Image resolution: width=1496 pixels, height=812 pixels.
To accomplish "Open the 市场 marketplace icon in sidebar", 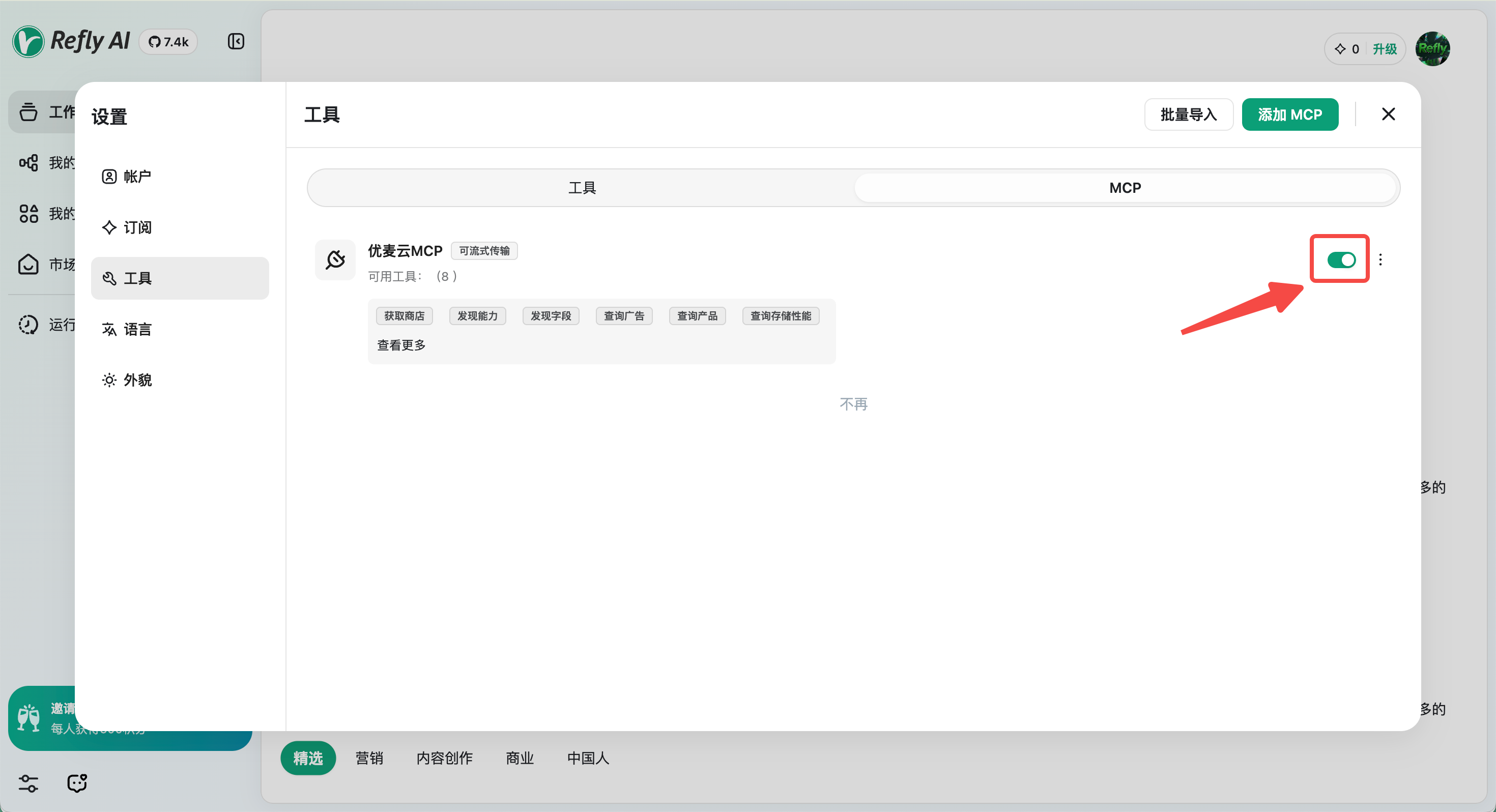I will pos(28,264).
